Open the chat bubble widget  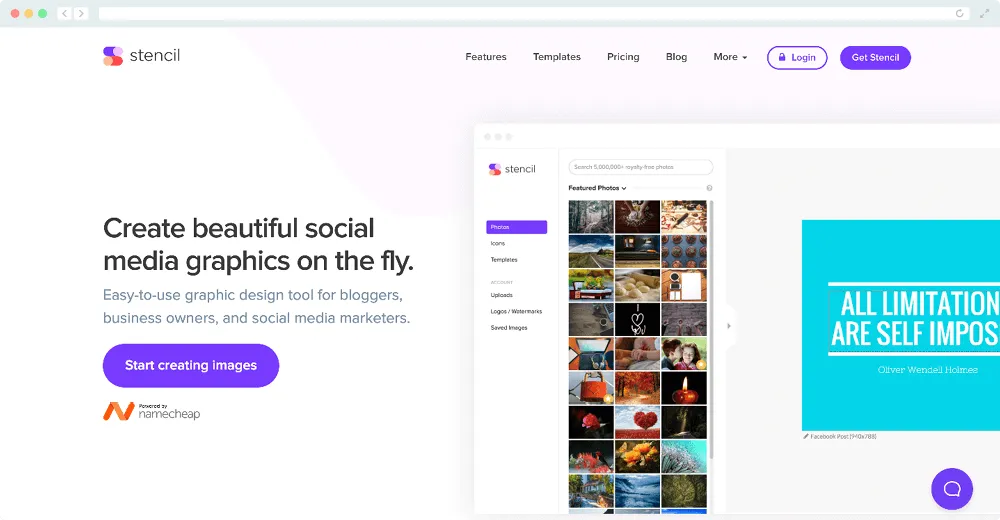coord(952,489)
